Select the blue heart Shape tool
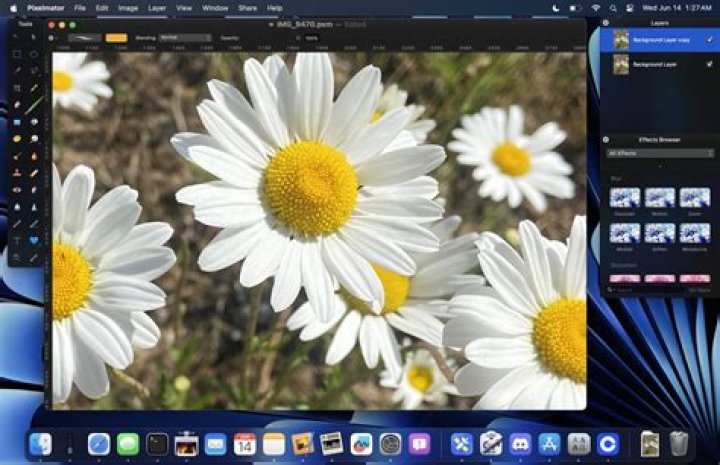This screenshot has height=465, width=720. pos(34,241)
